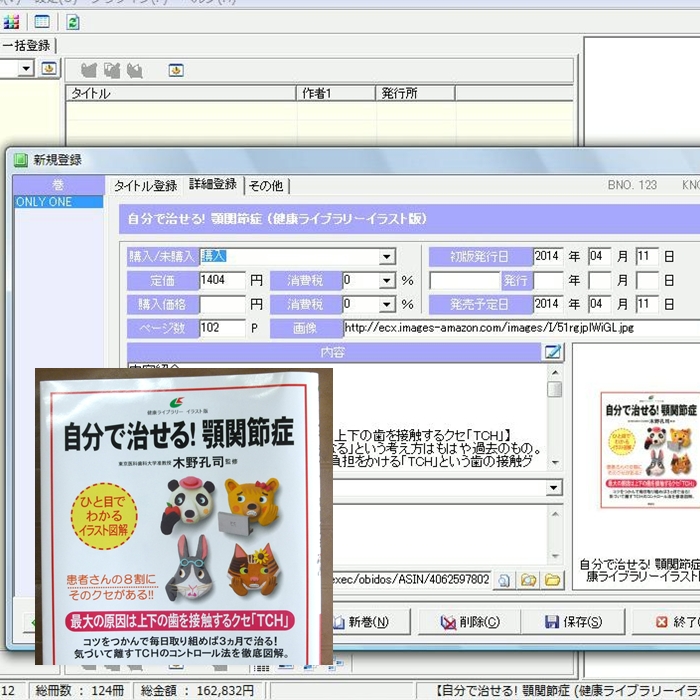This screenshot has height=700, width=700.
Task: Click the book cover thumbnail in preview pane
Action: click(650, 450)
